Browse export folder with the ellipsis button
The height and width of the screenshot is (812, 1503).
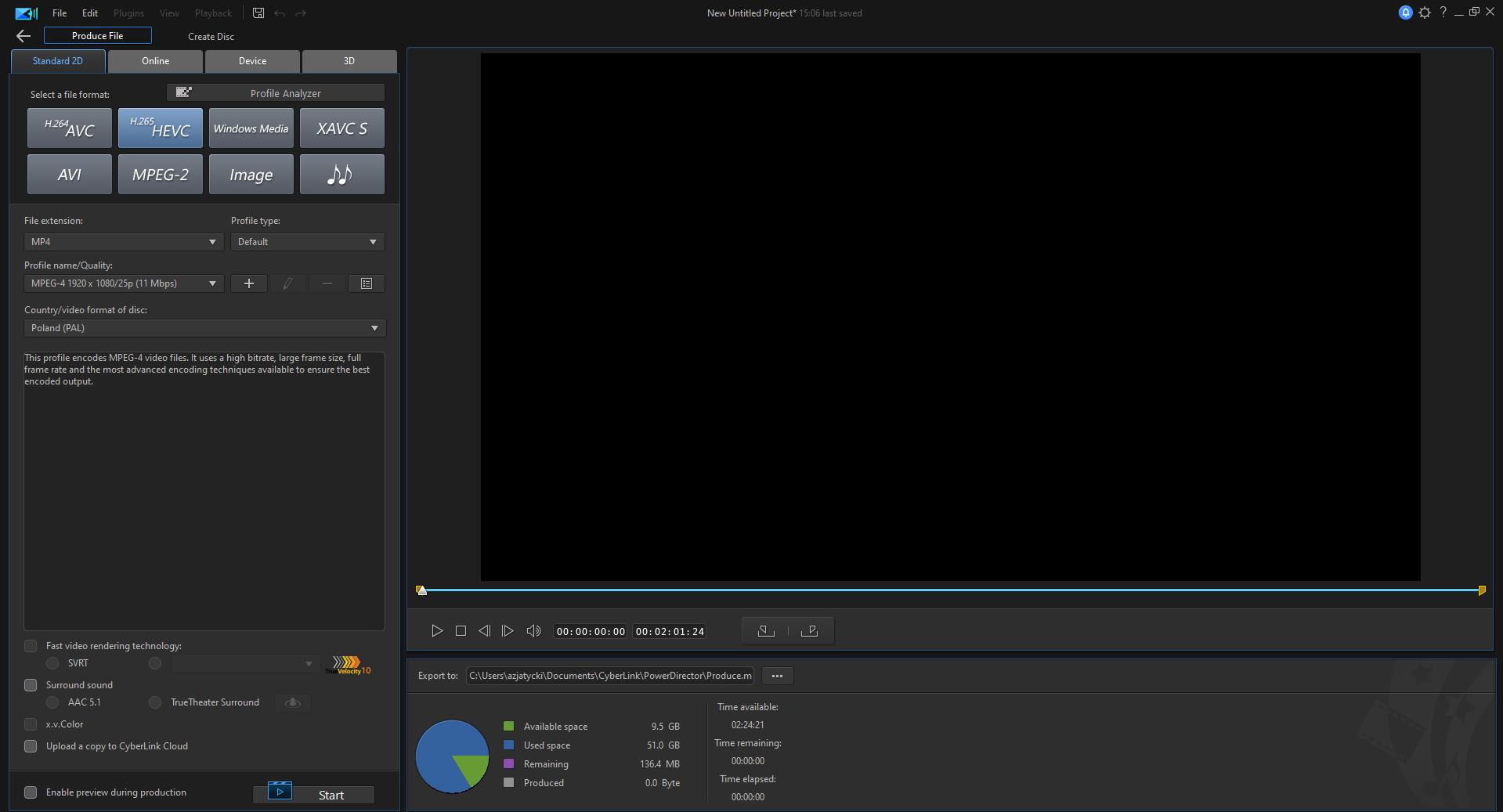point(777,676)
